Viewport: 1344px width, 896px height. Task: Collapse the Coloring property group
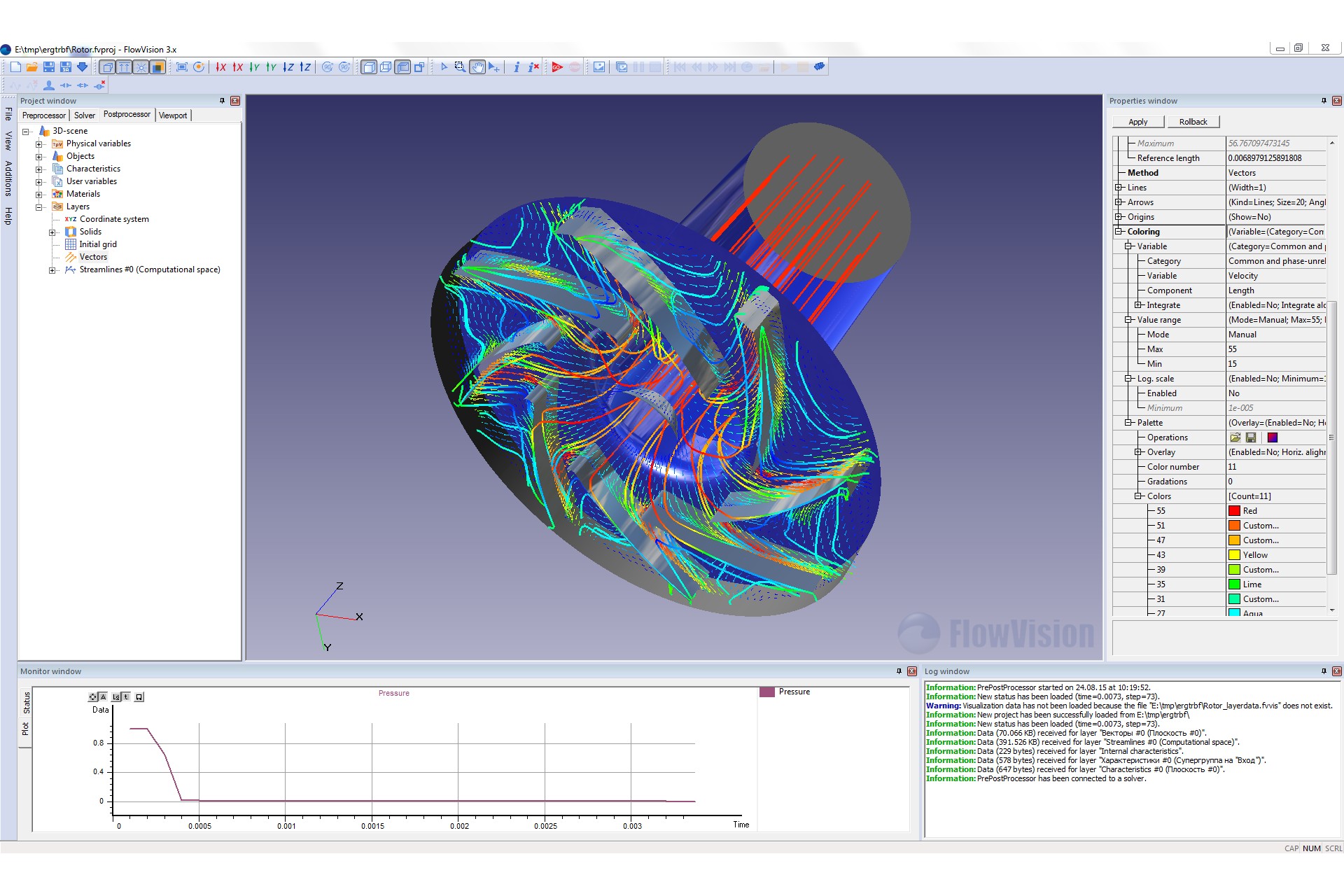point(1119,232)
